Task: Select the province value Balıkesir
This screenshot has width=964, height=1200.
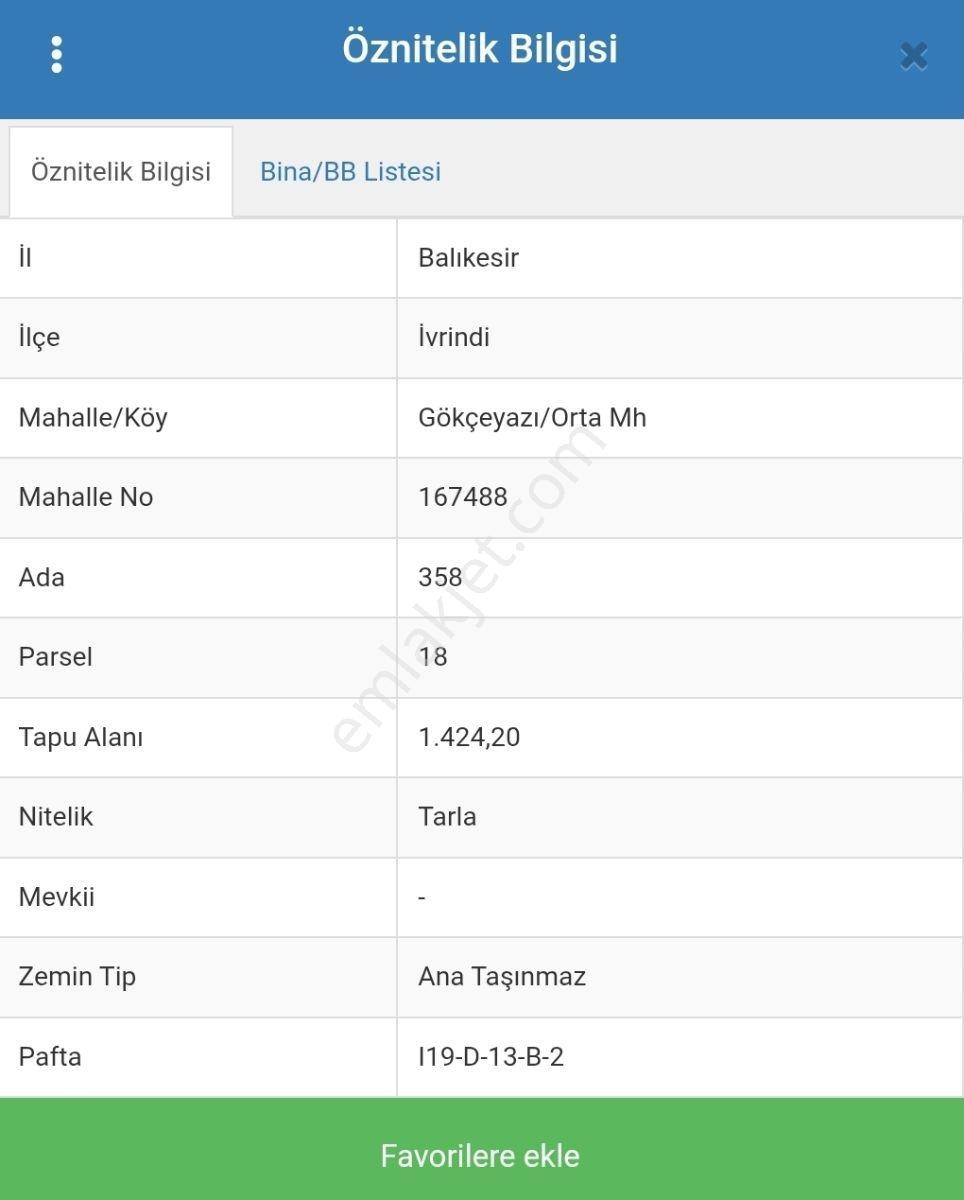Action: tap(468, 258)
